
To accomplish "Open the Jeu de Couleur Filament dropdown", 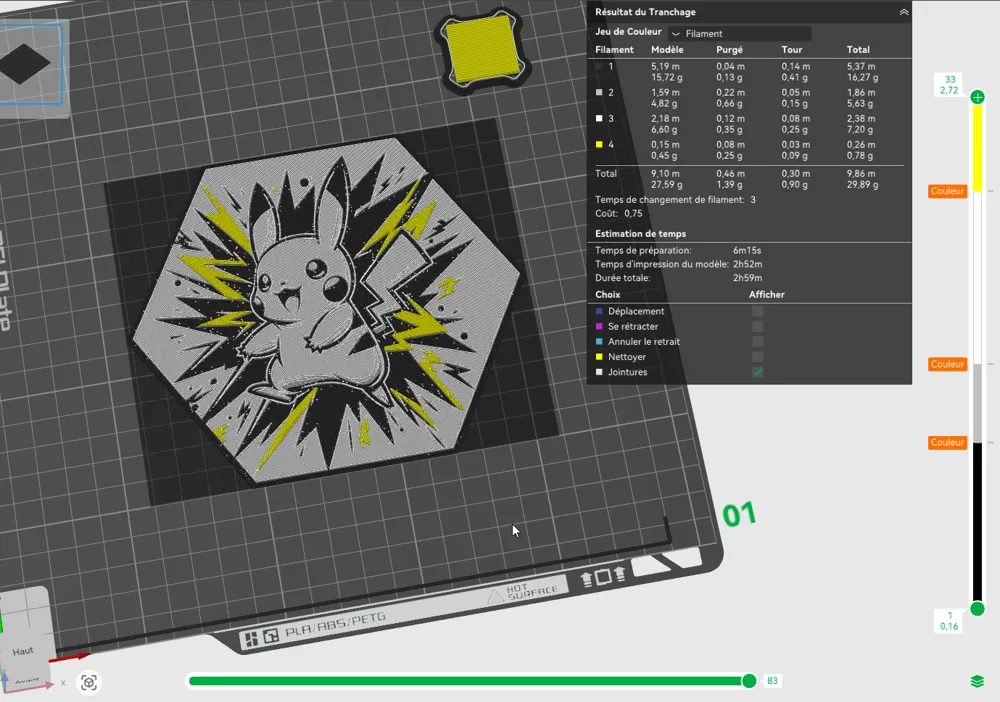I will pyautogui.click(x=740, y=32).
